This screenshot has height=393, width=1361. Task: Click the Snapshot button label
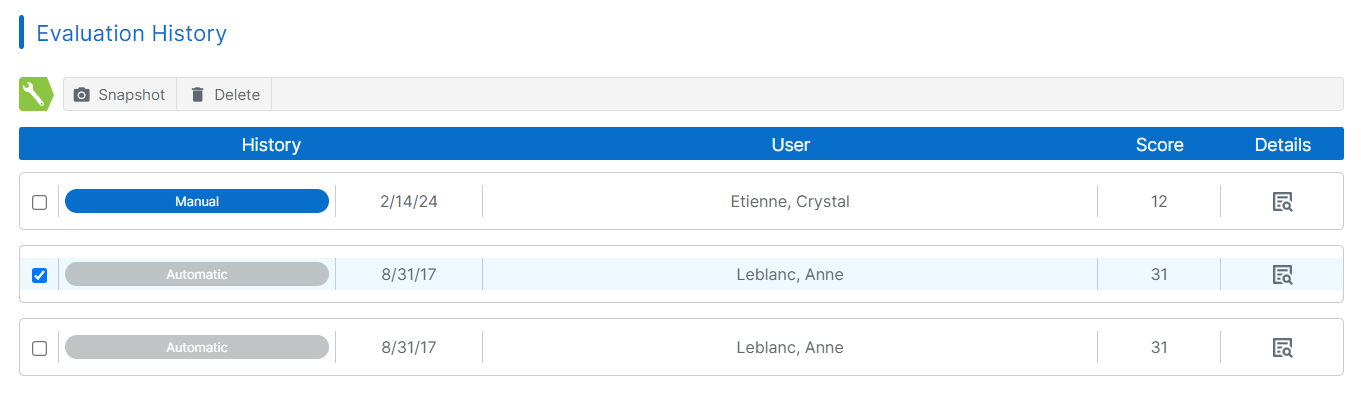tap(131, 95)
